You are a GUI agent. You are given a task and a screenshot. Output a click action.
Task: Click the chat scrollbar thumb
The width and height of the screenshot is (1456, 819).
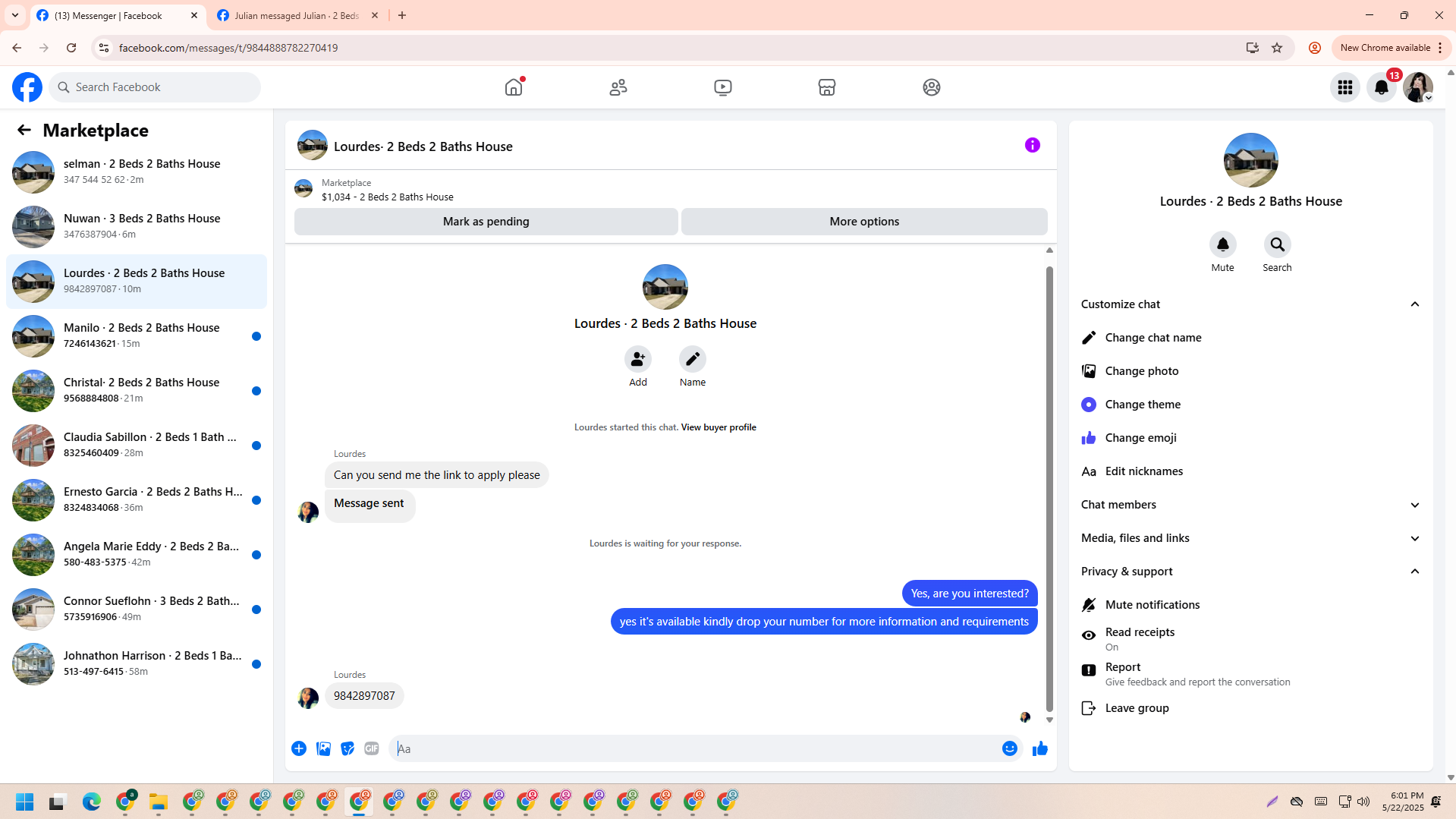(1049, 489)
